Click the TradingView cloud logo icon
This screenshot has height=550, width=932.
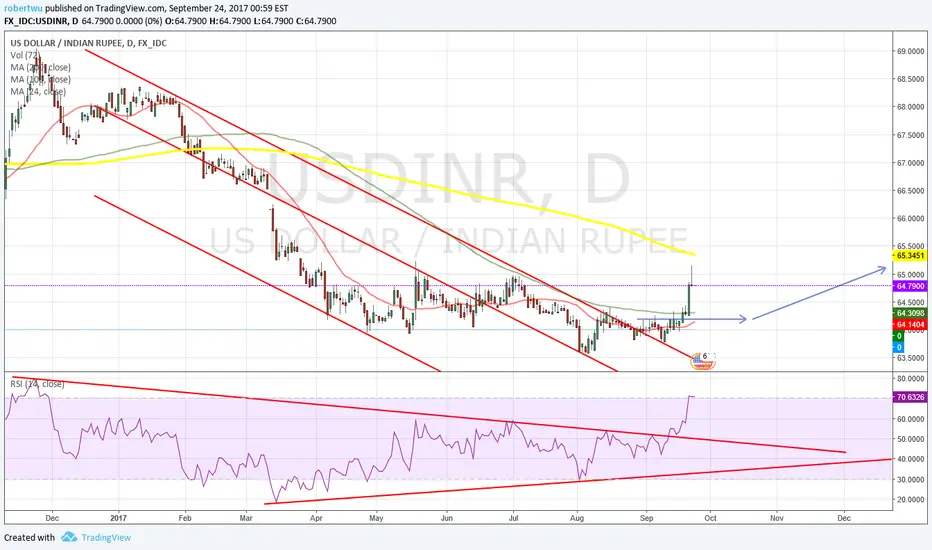coord(69,538)
